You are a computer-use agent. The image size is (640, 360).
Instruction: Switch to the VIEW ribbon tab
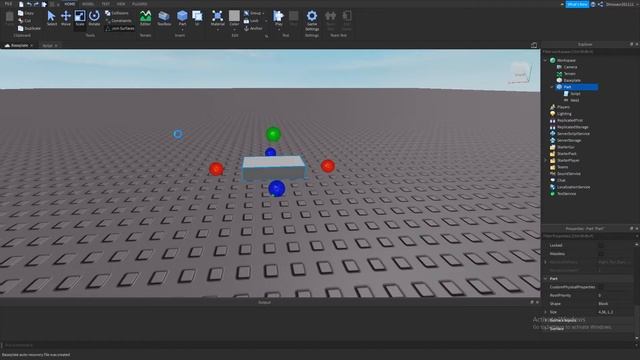tap(121, 4)
